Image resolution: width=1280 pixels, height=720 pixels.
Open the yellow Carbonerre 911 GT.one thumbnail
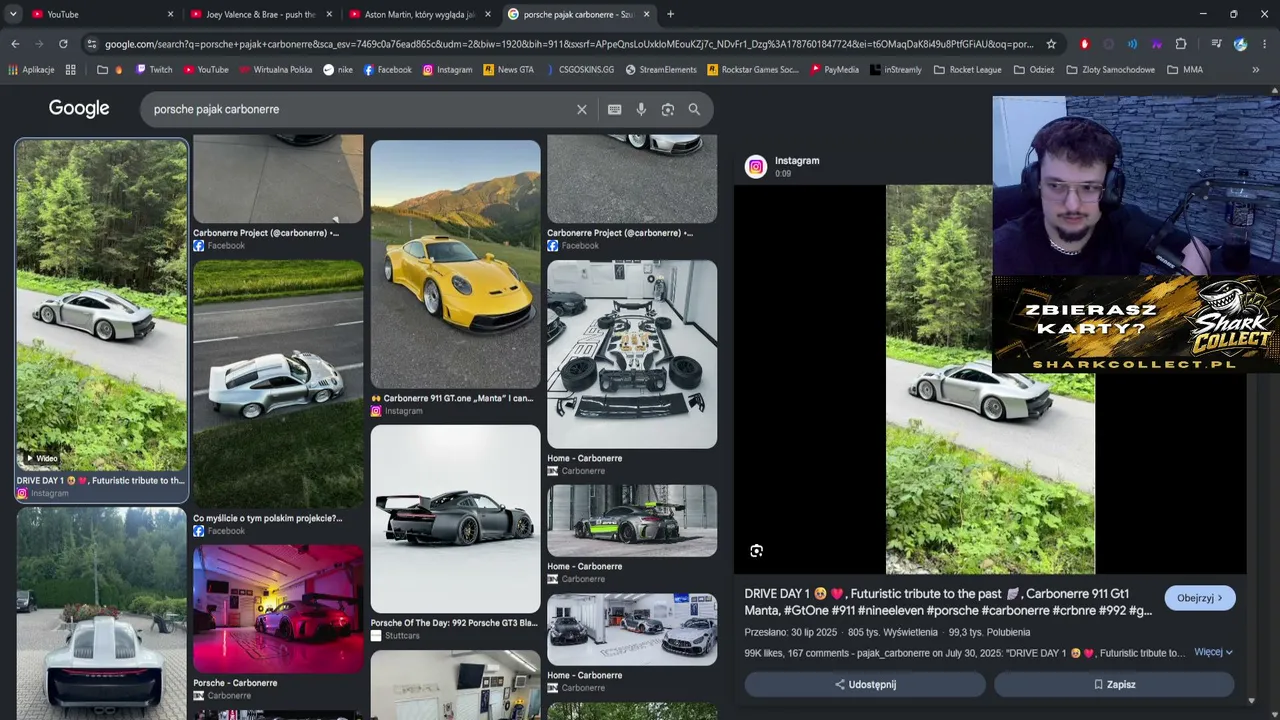[x=455, y=264]
